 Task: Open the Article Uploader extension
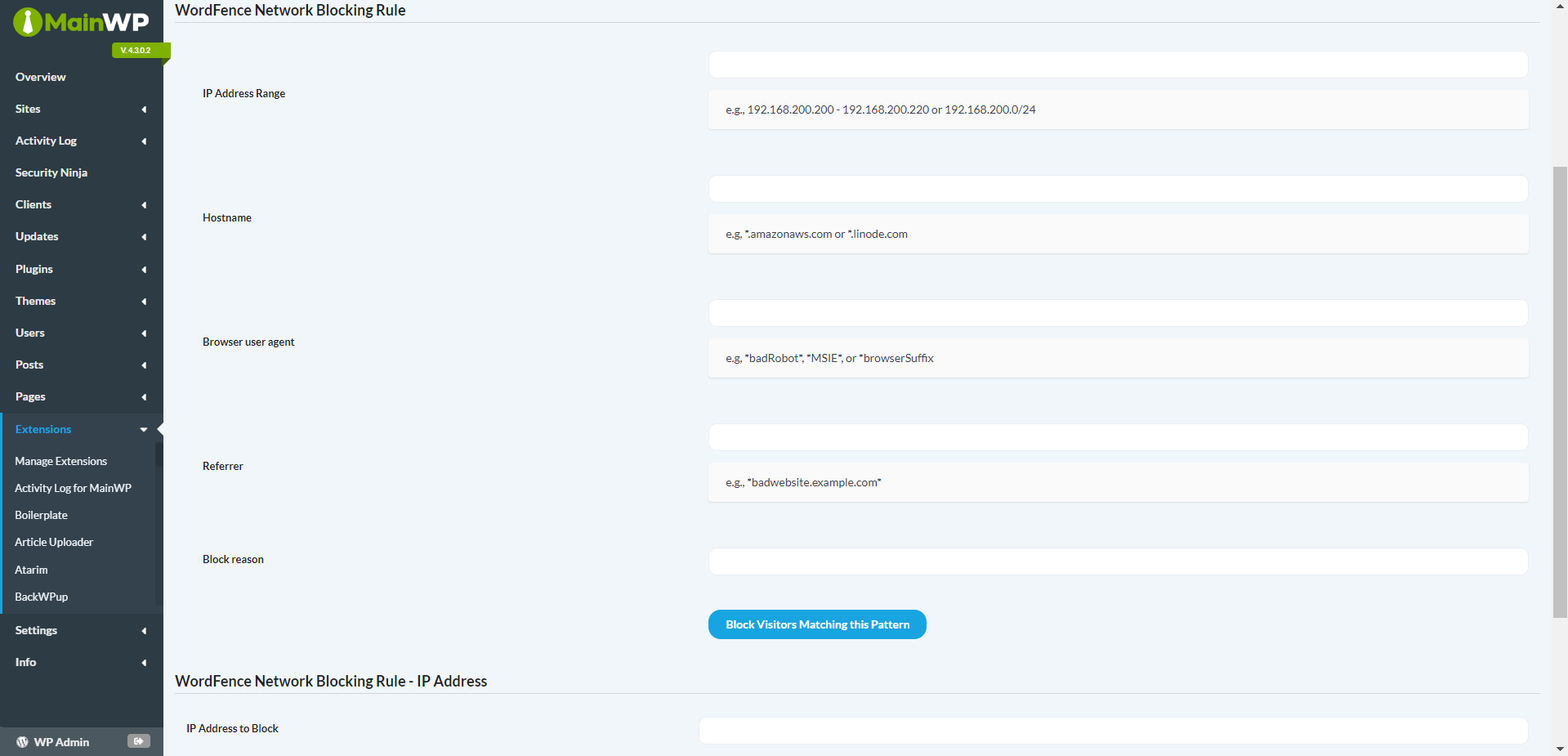pos(54,542)
